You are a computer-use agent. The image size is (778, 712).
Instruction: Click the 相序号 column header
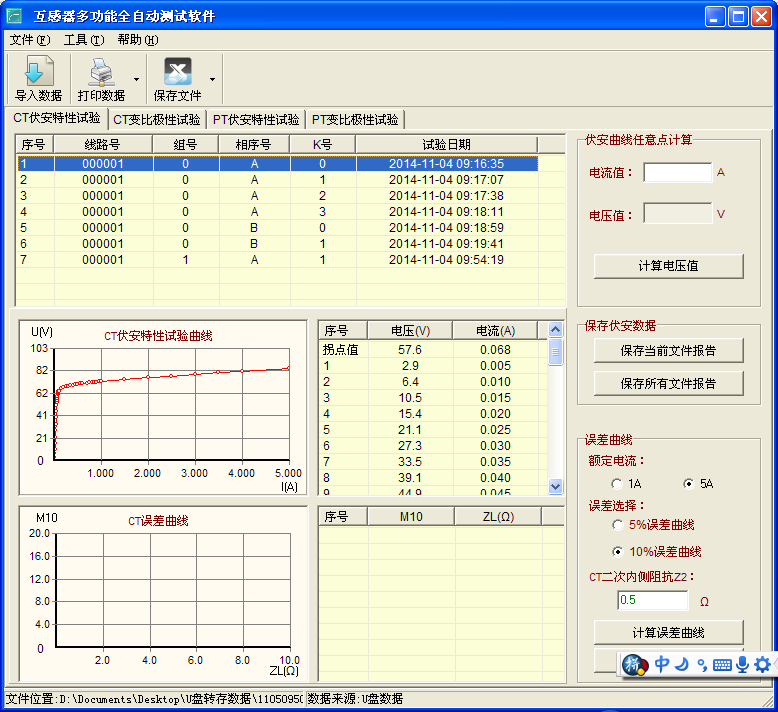[x=254, y=144]
